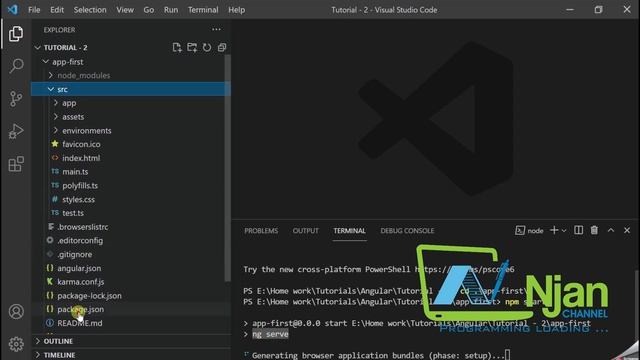The height and width of the screenshot is (360, 640).
Task: Open the Extensions view icon
Action: (x=16, y=164)
